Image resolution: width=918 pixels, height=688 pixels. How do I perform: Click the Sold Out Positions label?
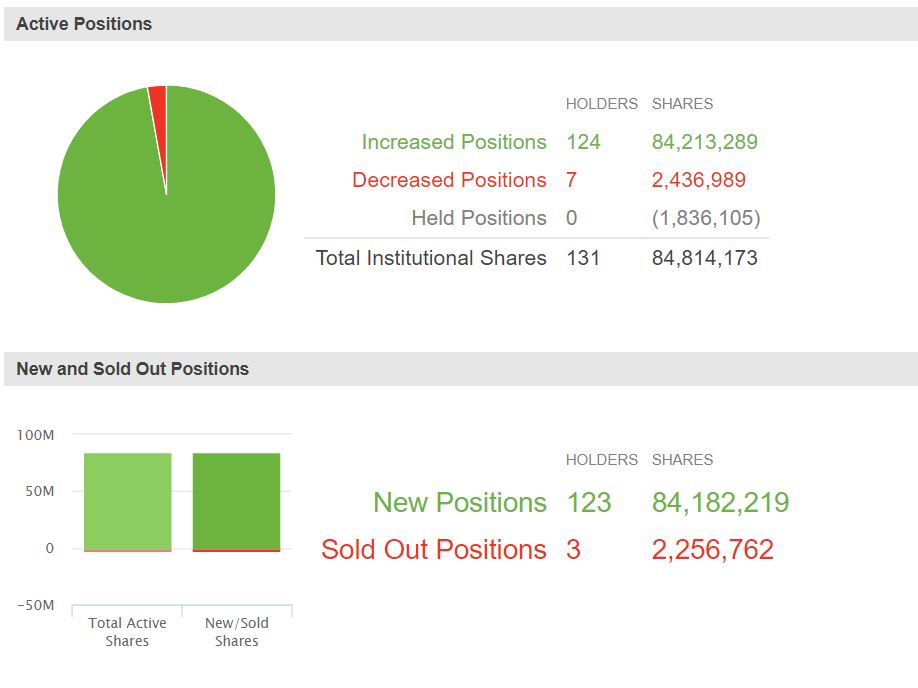[x=434, y=549]
